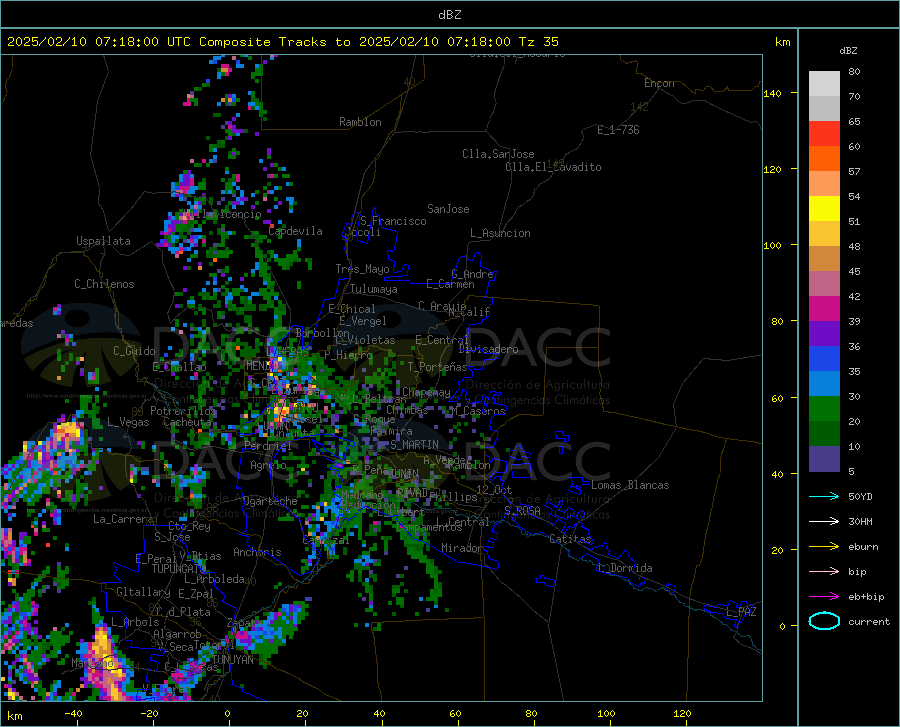The height and width of the screenshot is (727, 900).
Task: Click the C_Chilenos map label
Action: pyautogui.click(x=104, y=284)
